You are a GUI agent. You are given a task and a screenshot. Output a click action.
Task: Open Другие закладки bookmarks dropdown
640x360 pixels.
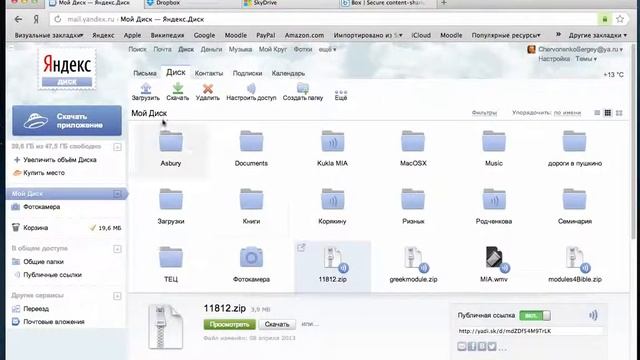click(598, 35)
